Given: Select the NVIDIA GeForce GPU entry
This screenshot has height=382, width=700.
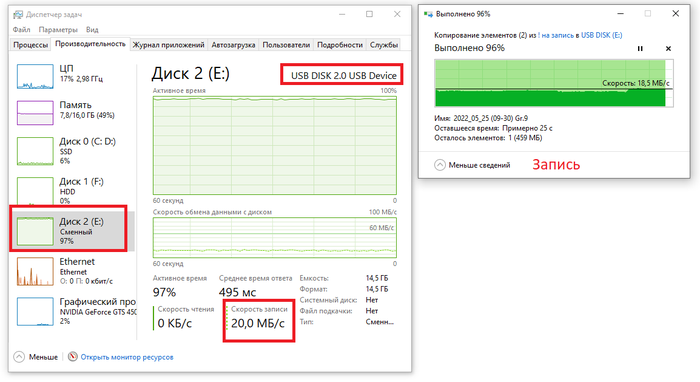Looking at the screenshot, I should [71, 311].
